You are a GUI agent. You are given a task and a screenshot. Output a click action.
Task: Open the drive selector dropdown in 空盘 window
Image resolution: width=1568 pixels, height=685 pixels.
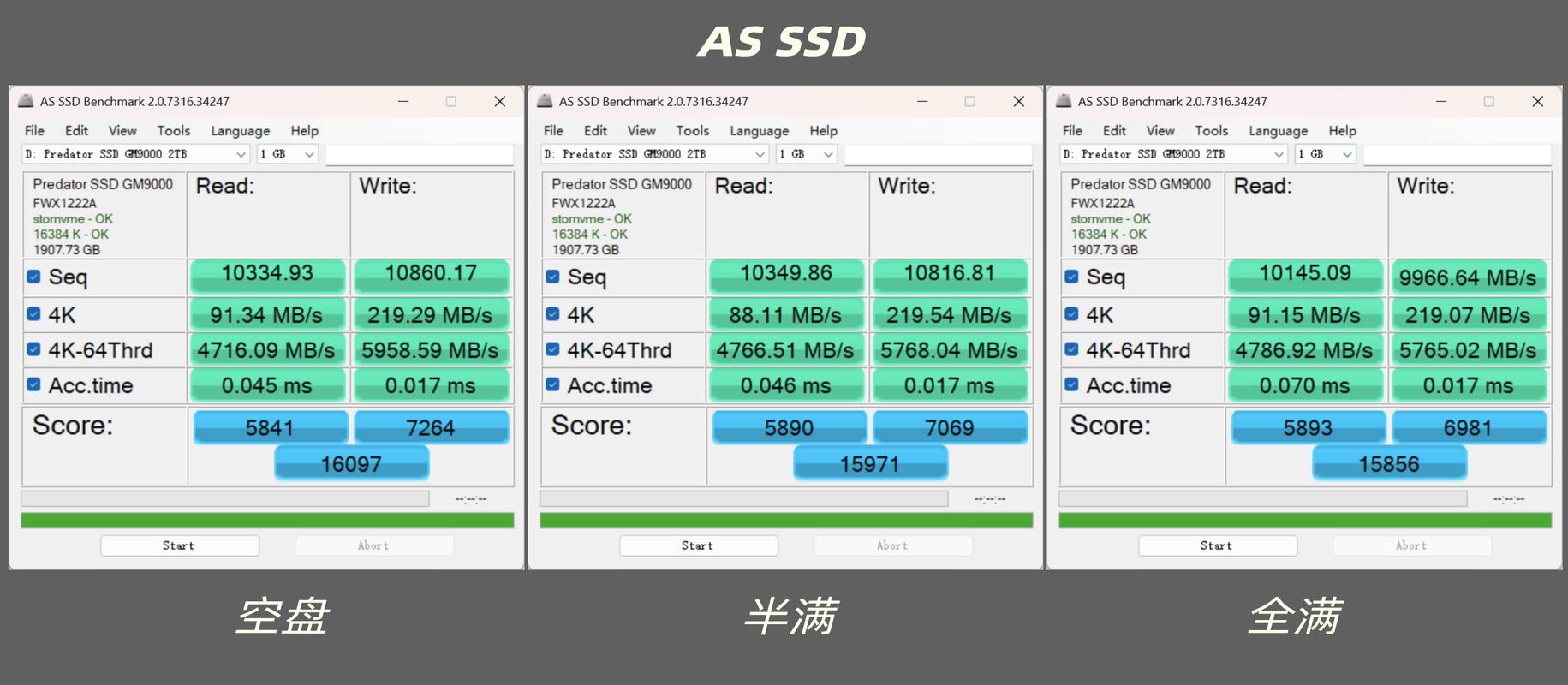click(x=136, y=154)
